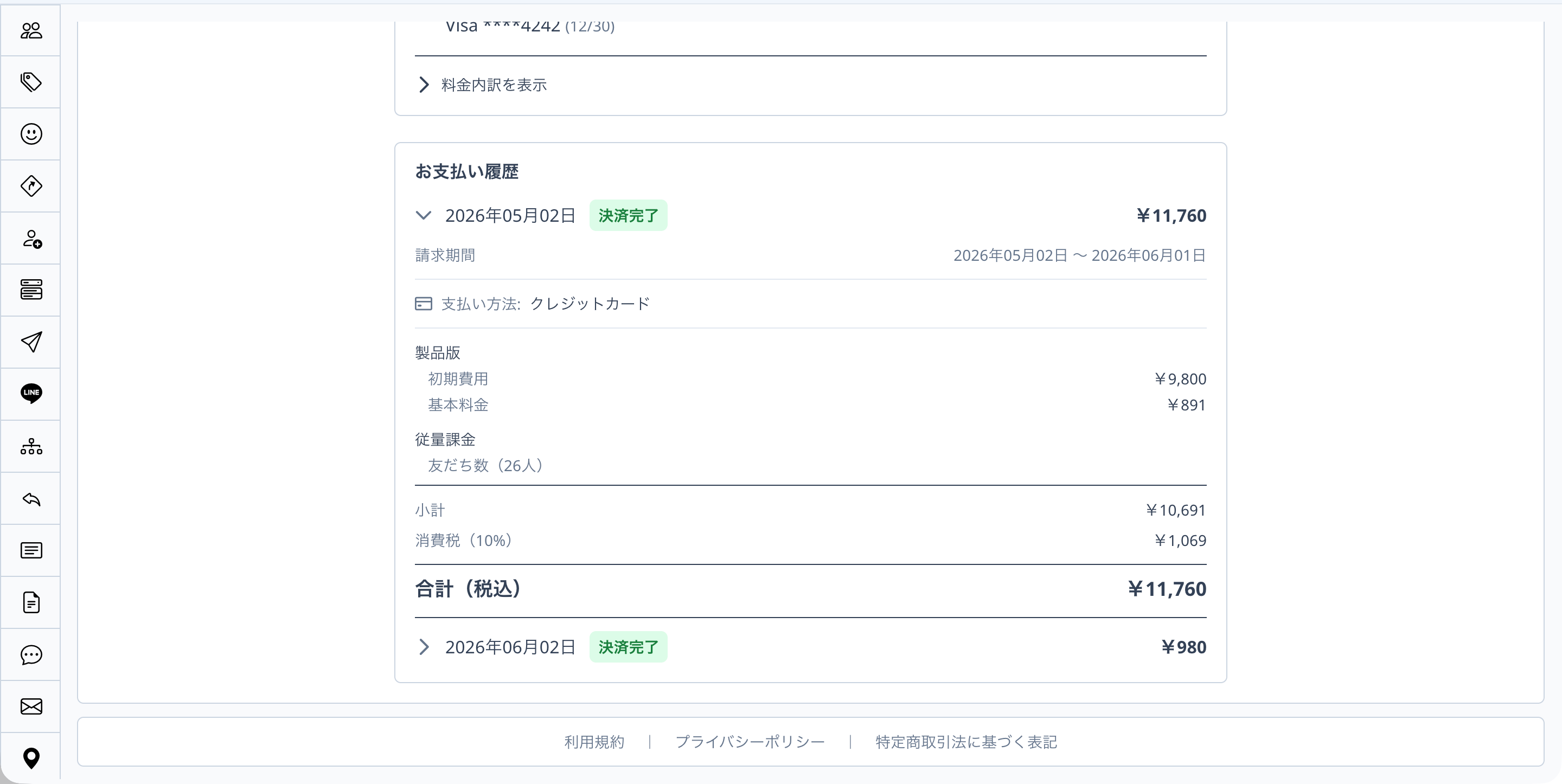This screenshot has width=1562, height=784.
Task: Open the chat bubble dots icon
Action: click(31, 655)
